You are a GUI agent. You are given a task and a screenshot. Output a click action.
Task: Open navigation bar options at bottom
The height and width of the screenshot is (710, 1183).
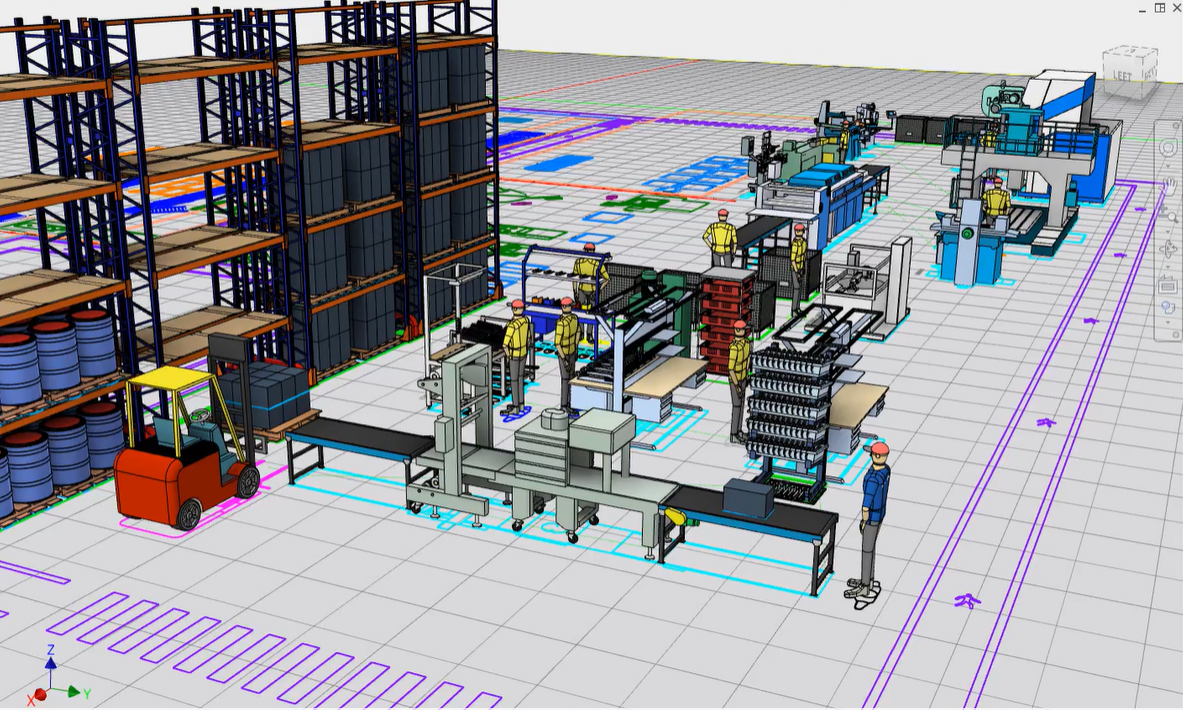pyautogui.click(x=1175, y=334)
